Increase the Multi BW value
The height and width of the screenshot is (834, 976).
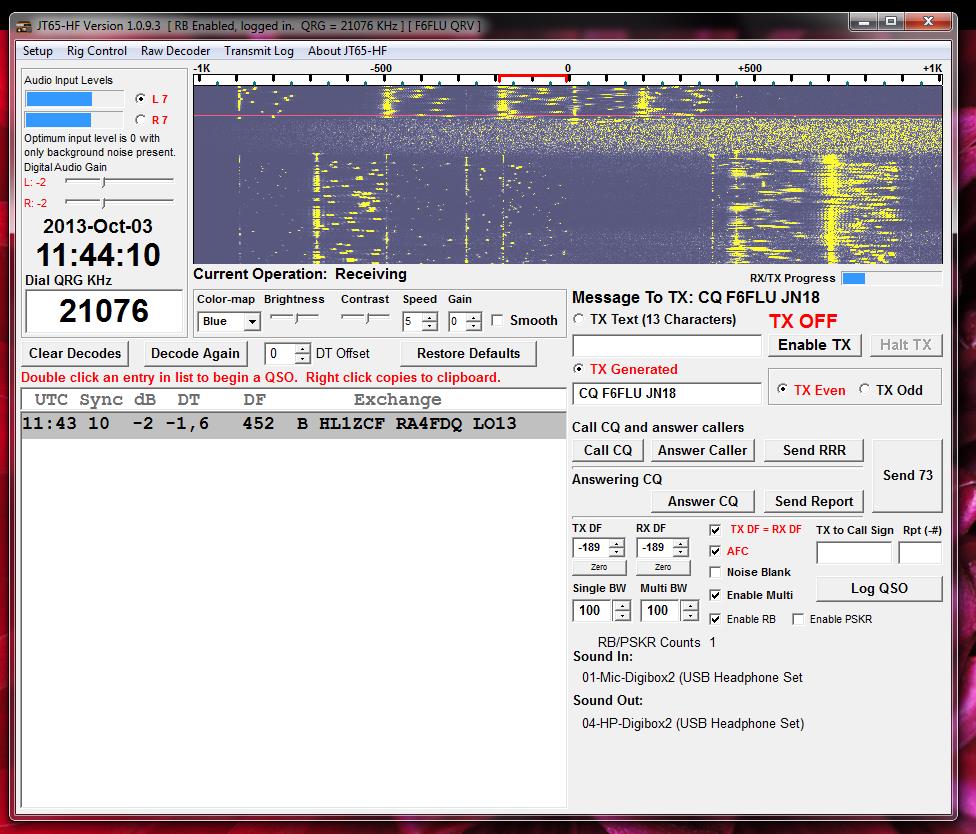[x=690, y=606]
